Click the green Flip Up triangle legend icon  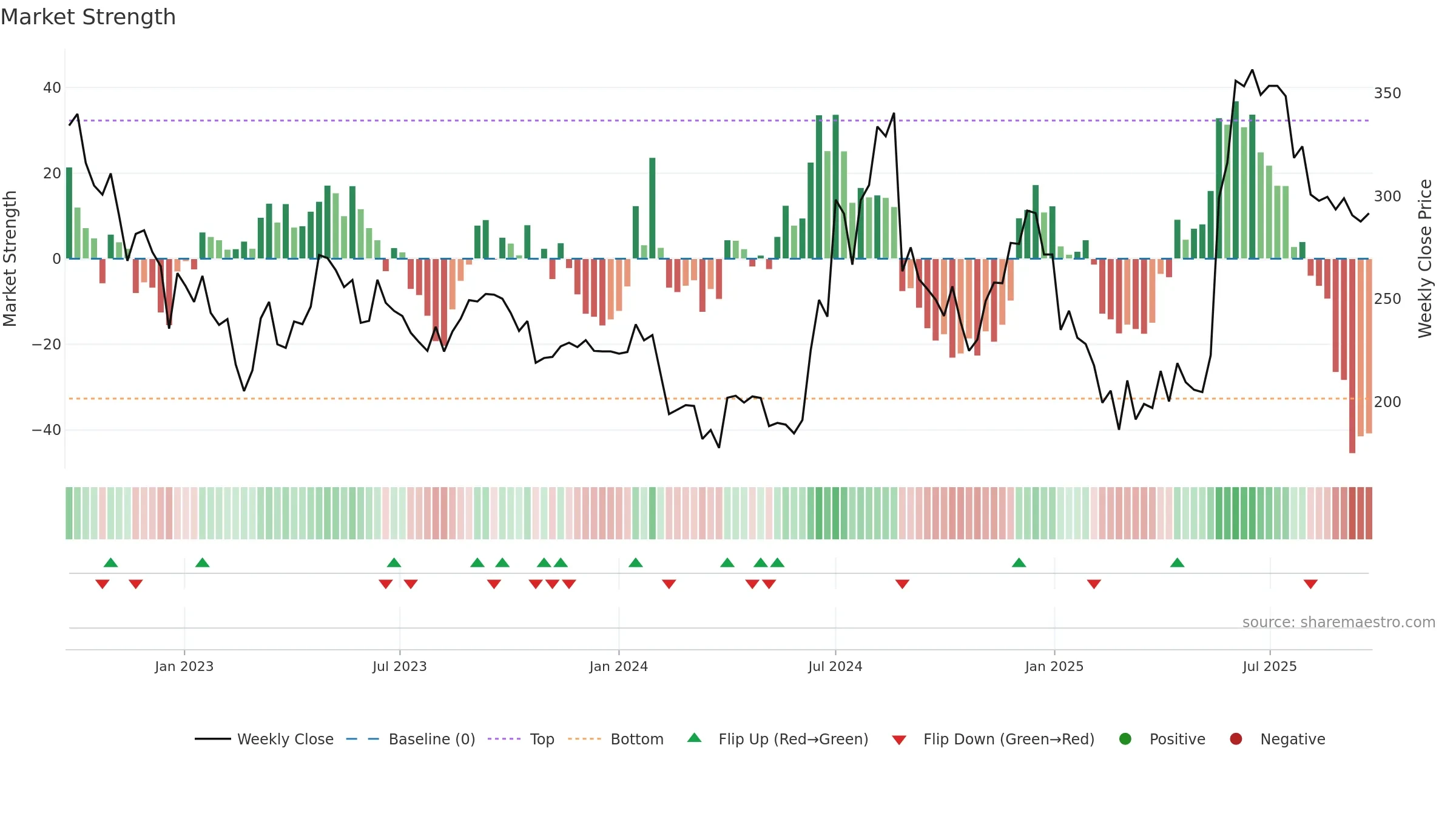coord(695,738)
